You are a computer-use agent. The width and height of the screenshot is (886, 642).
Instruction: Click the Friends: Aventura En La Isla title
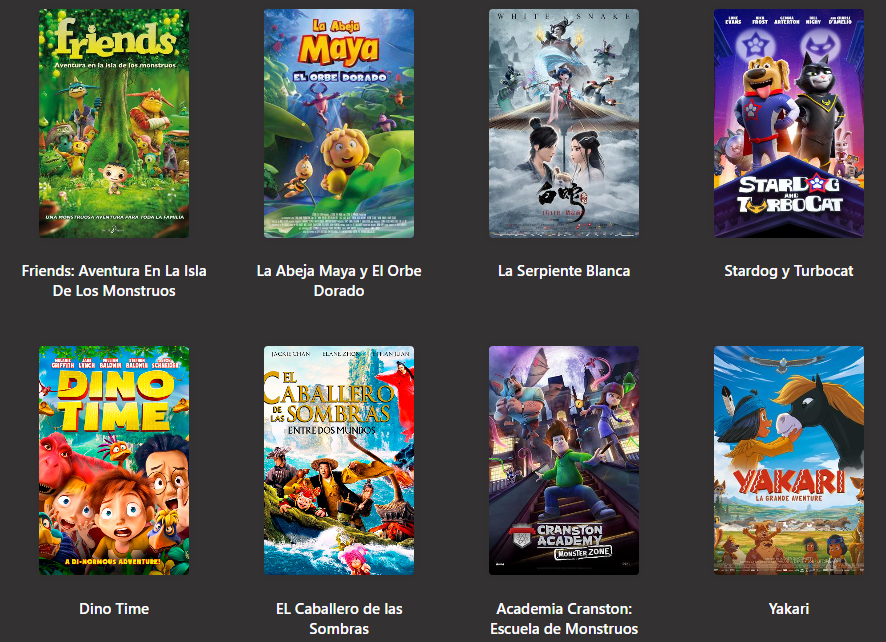click(113, 280)
